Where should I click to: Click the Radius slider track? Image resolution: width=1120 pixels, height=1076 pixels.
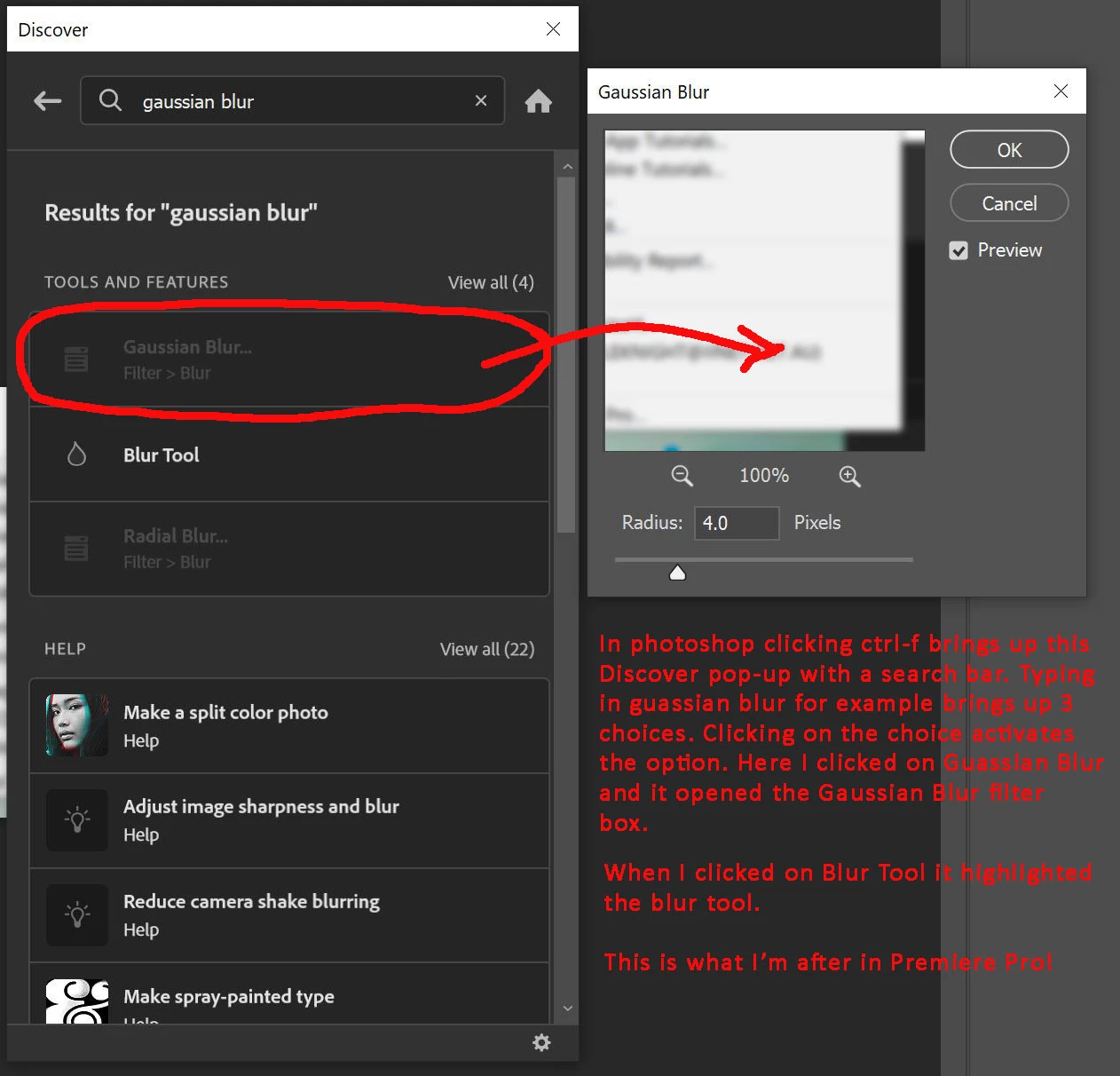click(764, 559)
